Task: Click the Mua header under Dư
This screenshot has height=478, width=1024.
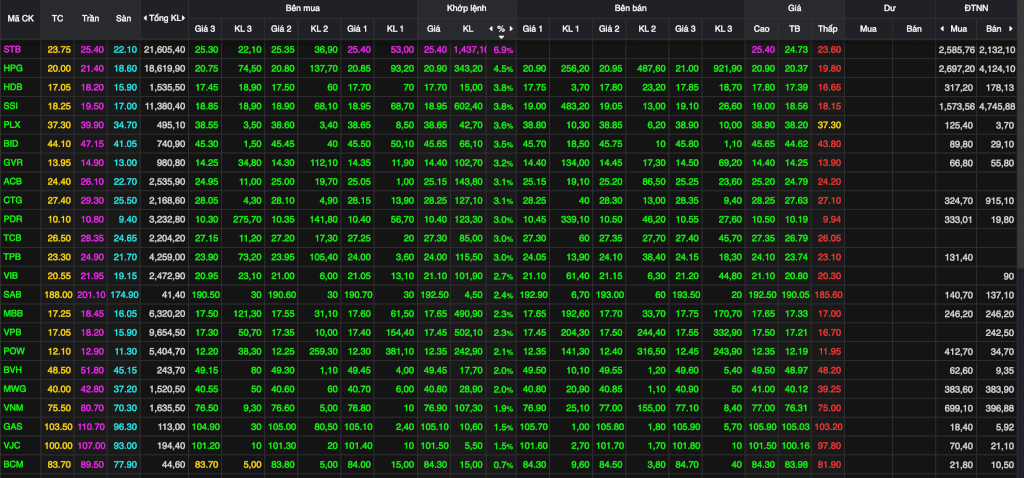Action: [868, 29]
